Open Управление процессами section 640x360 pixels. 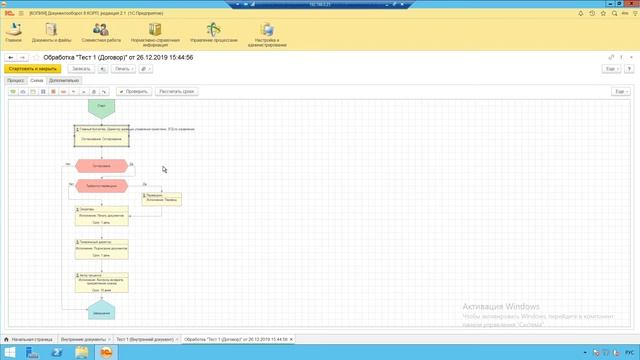(213, 33)
